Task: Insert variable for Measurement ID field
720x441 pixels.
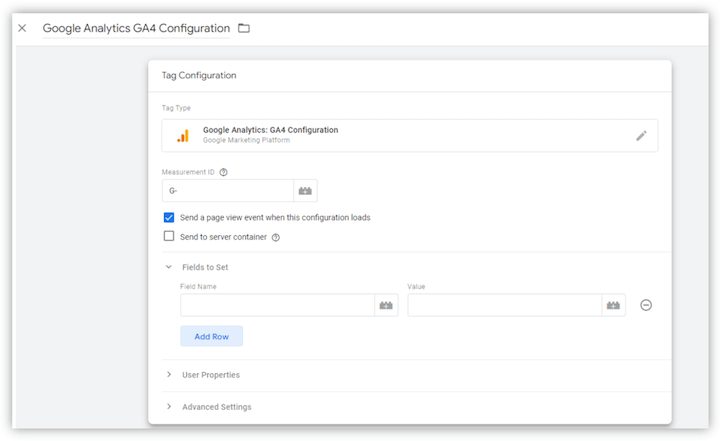Action: [x=305, y=191]
